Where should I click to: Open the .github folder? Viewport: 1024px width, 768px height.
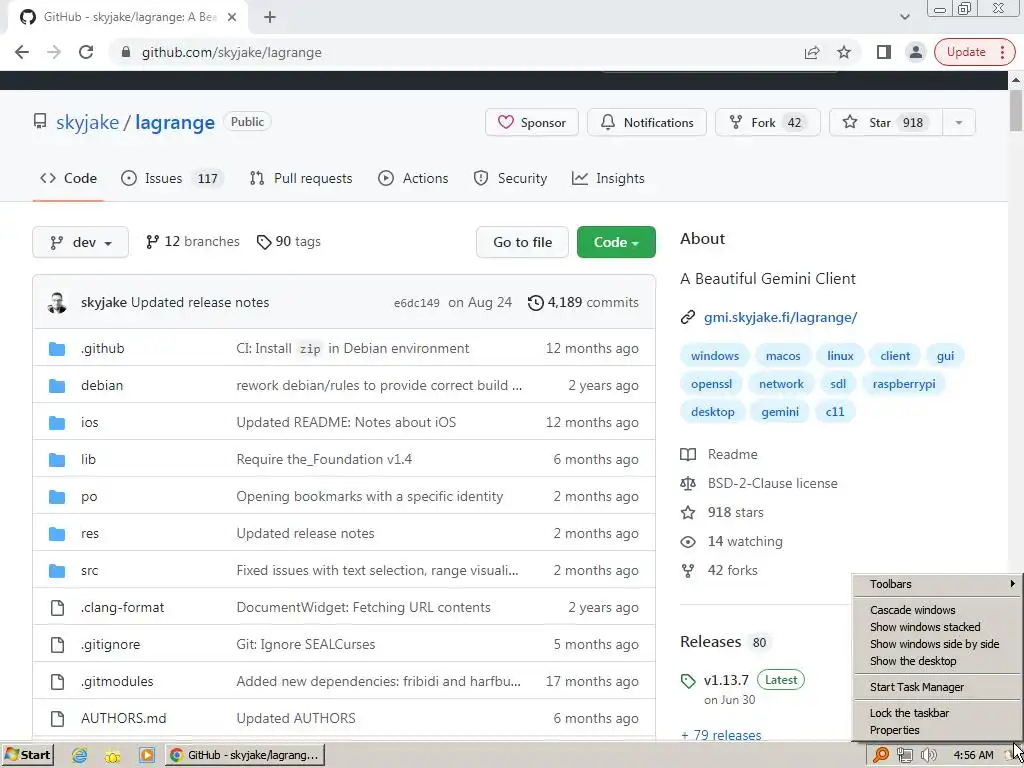103,348
